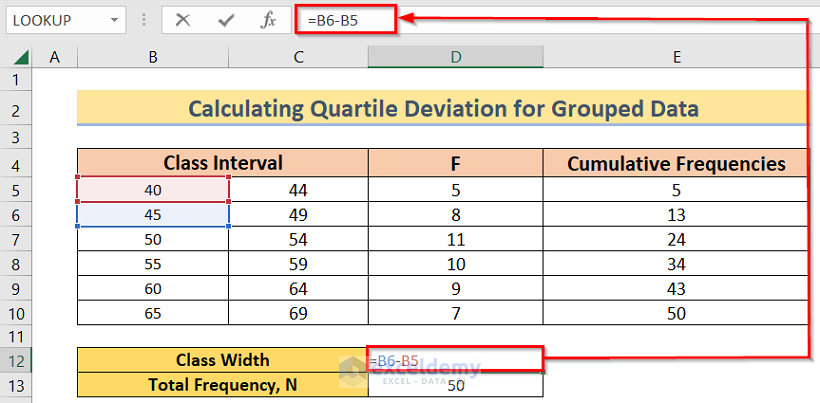Select row 5 header

(16, 189)
